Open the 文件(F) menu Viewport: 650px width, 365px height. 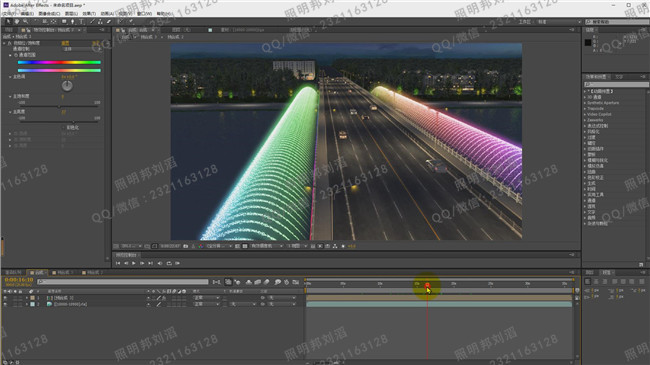click(9, 14)
